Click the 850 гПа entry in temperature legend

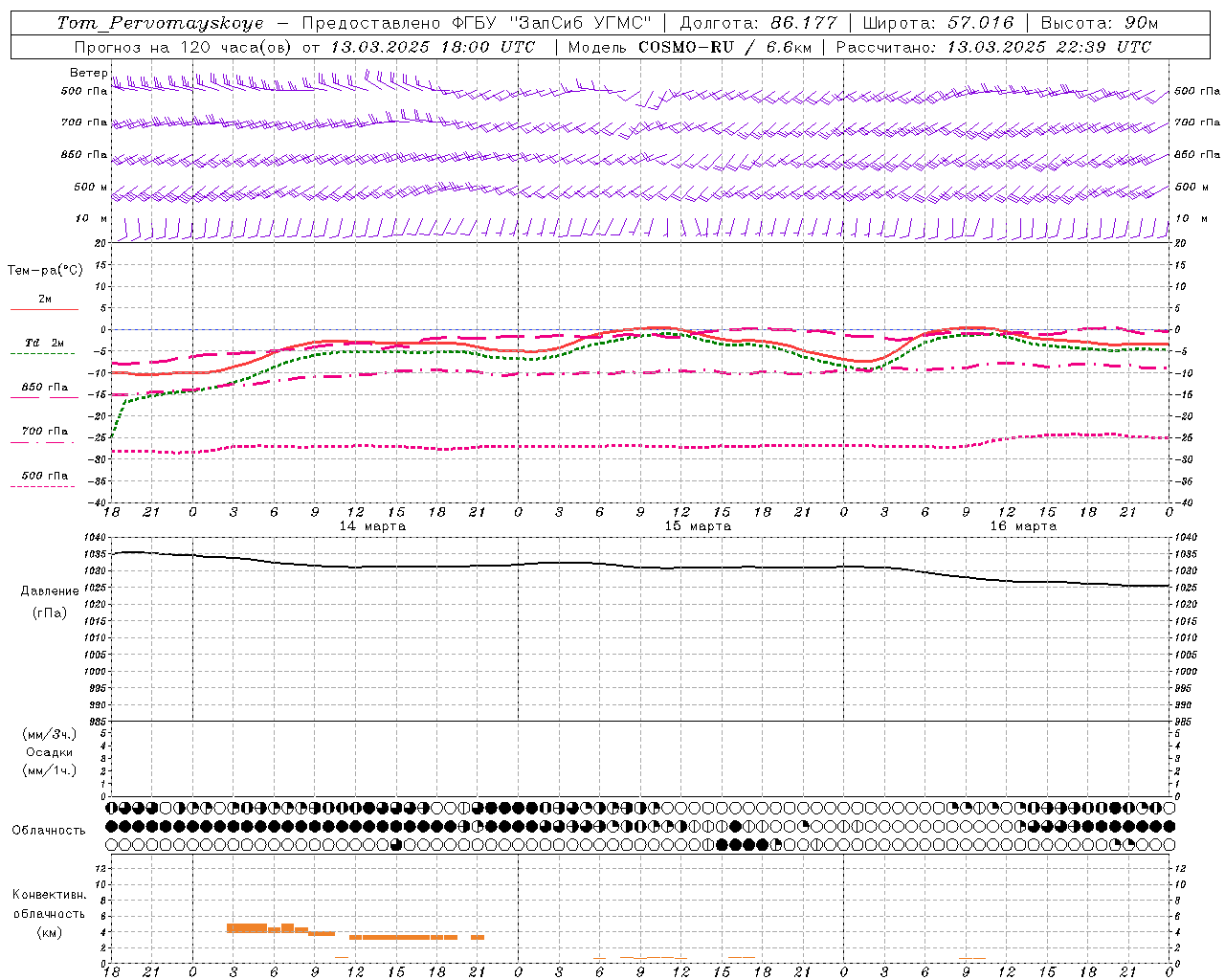(44, 388)
